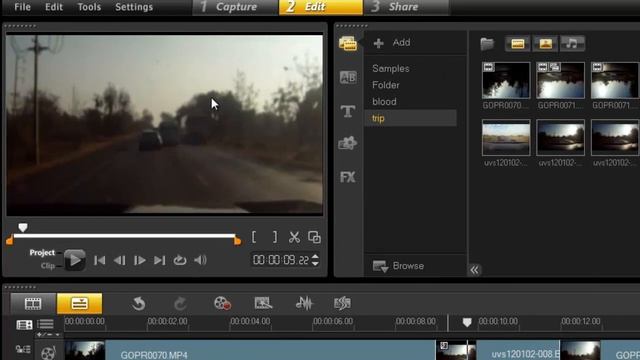Open the Settings menu

coord(134,7)
